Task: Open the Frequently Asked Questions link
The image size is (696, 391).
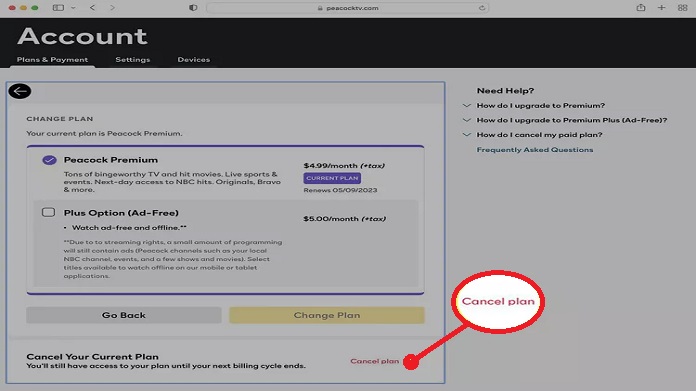Action: coord(535,150)
